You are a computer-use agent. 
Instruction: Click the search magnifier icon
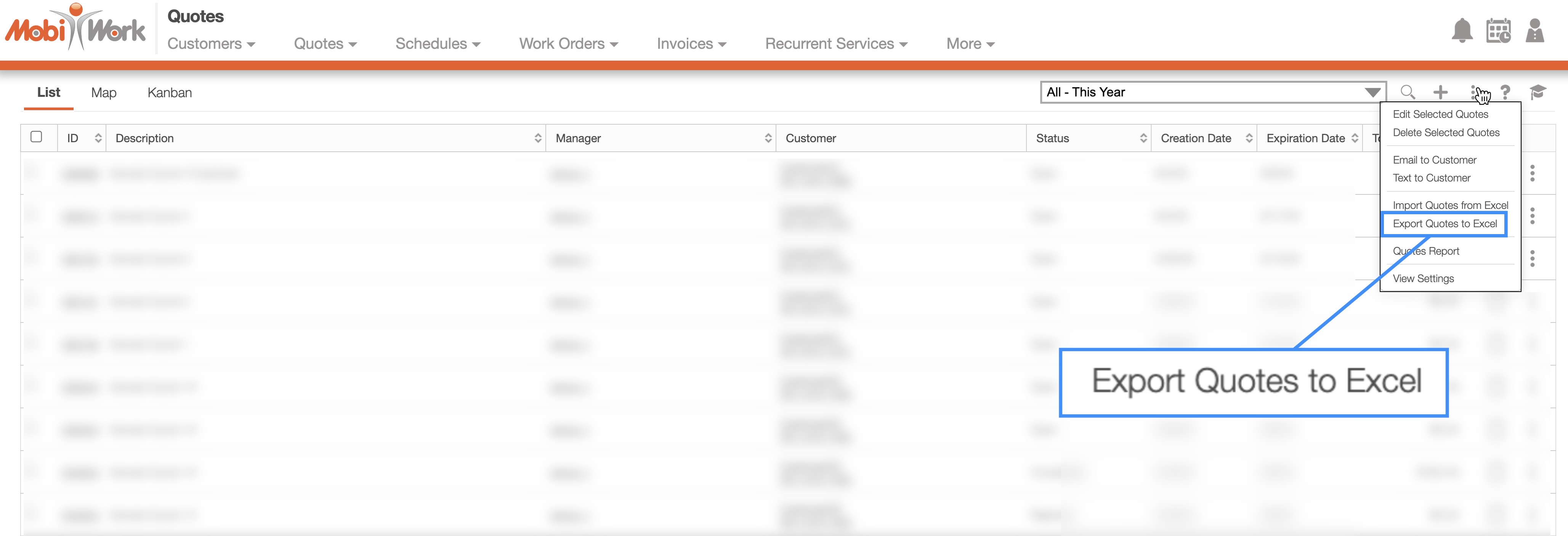[1407, 92]
